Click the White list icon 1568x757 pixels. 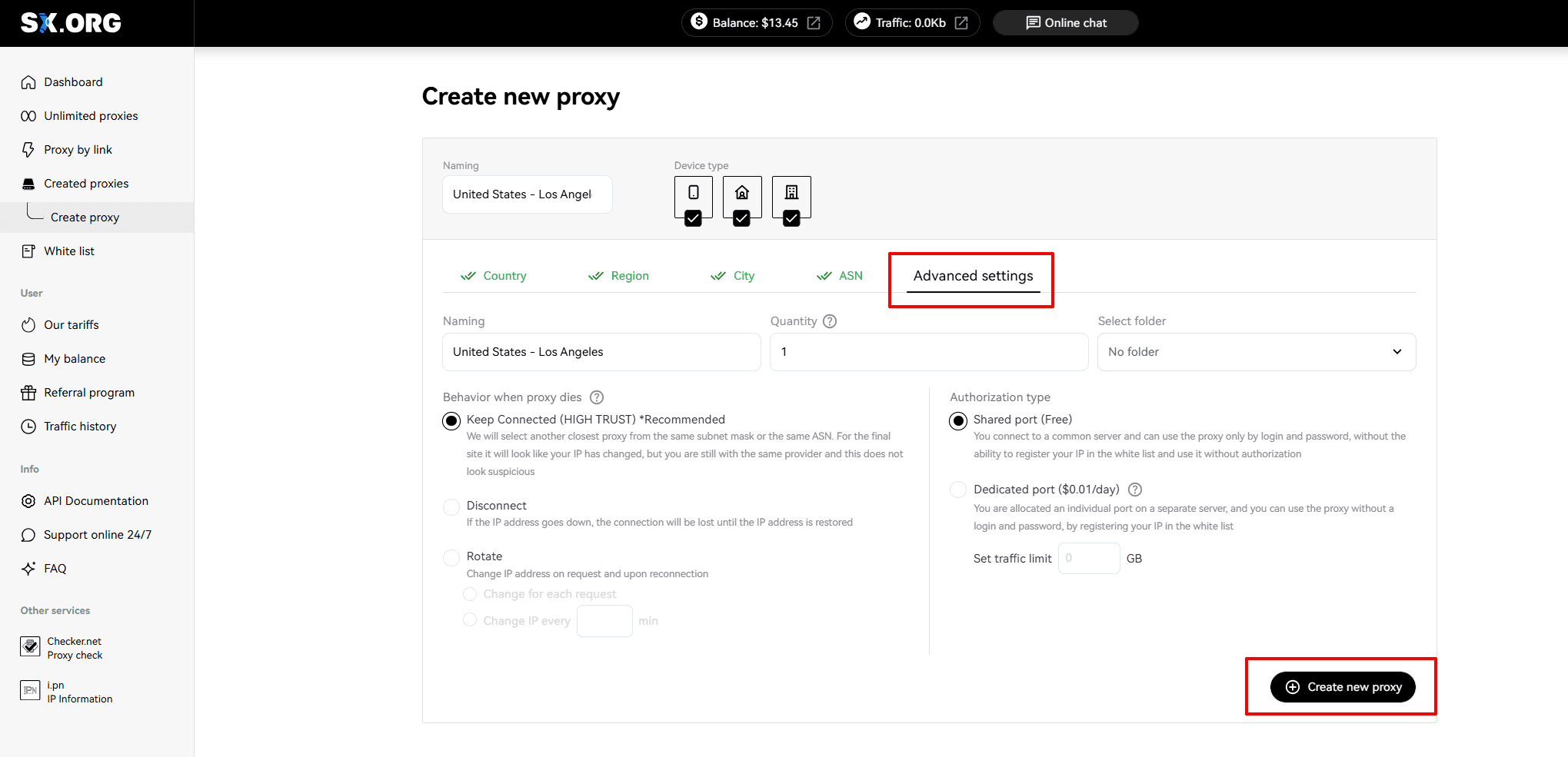[x=28, y=251]
